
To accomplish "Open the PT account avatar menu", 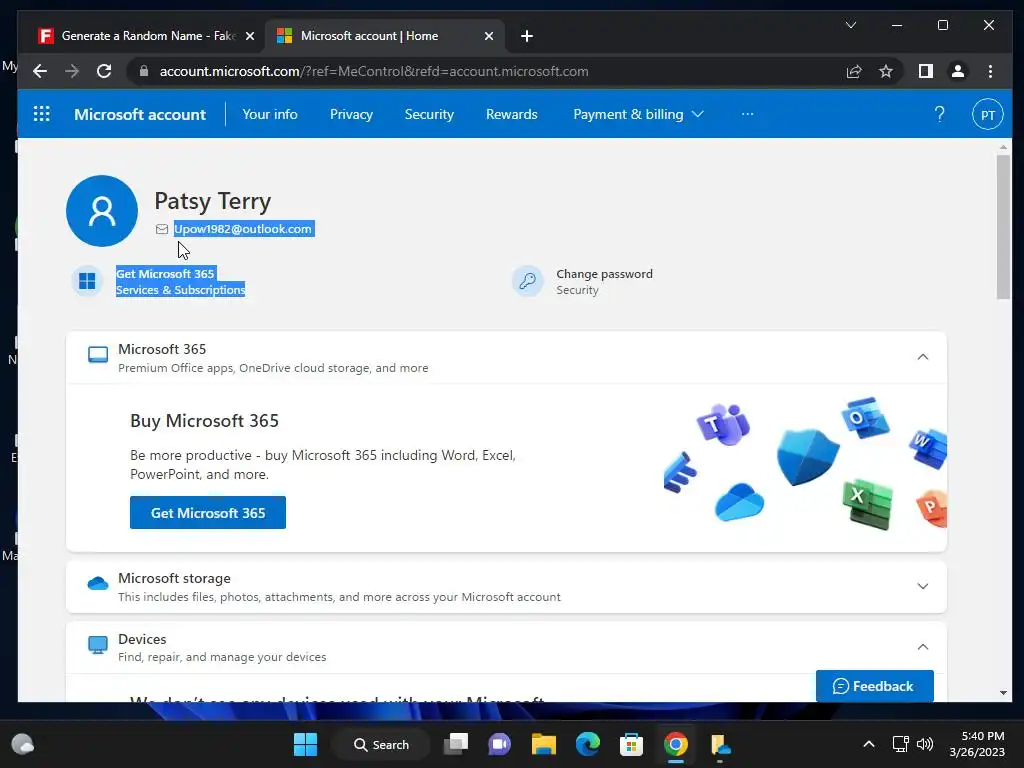I will tap(987, 114).
